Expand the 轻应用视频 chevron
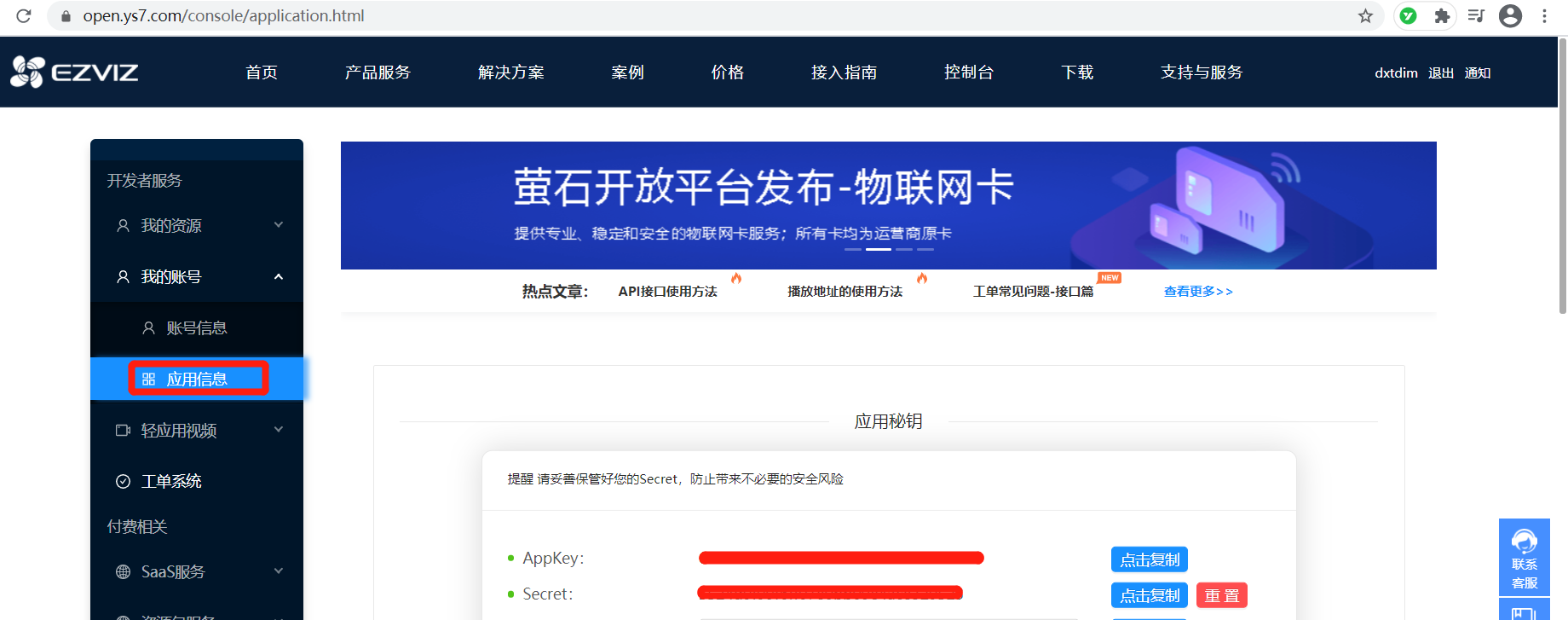This screenshot has height=620, width=1568. click(x=278, y=430)
